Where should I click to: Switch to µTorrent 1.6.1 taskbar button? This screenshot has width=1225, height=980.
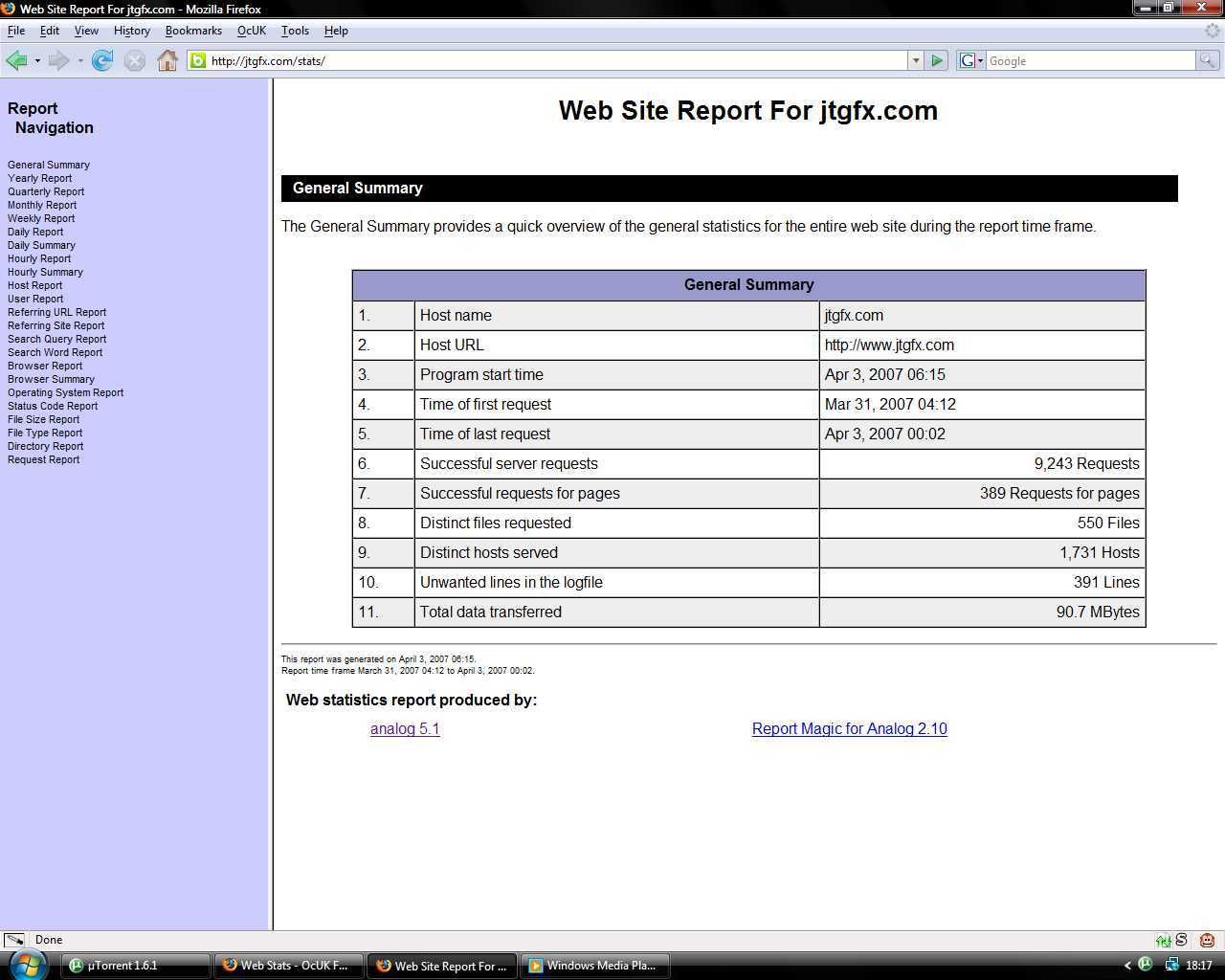[x=137, y=966]
